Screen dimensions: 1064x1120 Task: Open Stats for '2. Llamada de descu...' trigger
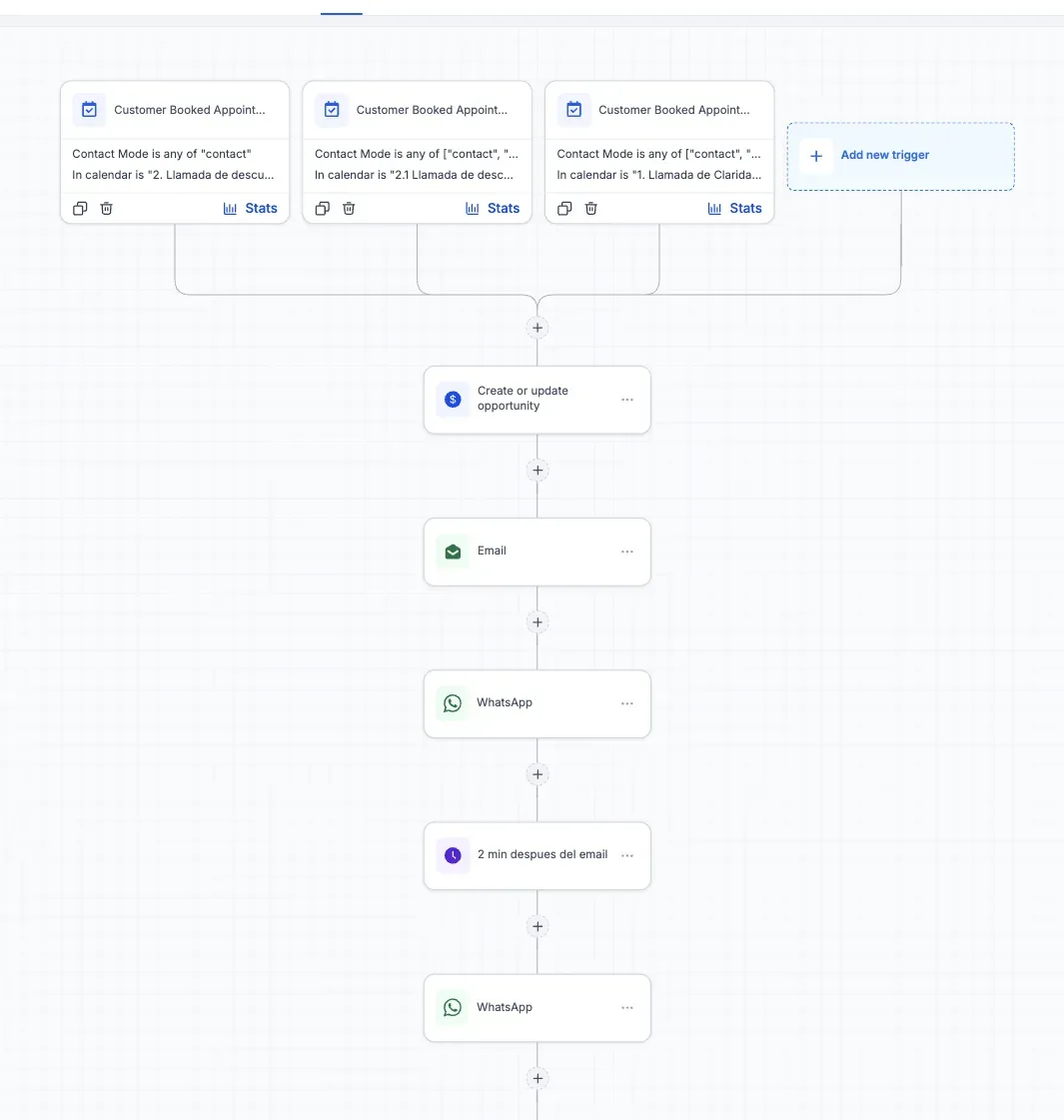click(x=250, y=209)
